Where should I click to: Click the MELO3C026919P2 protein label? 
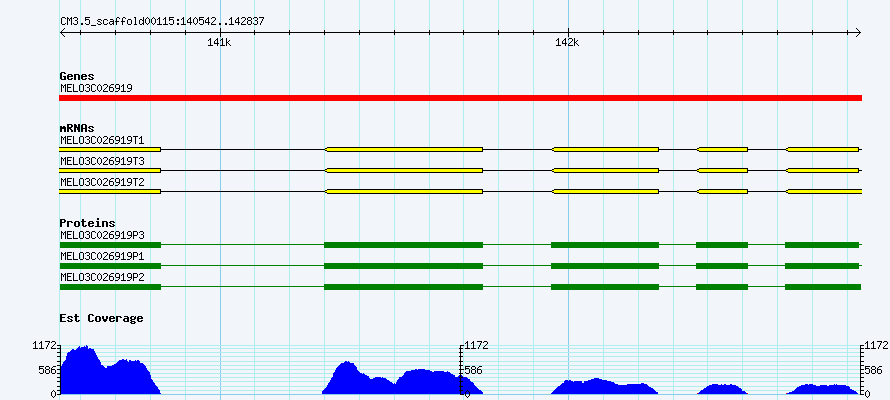tap(102, 277)
